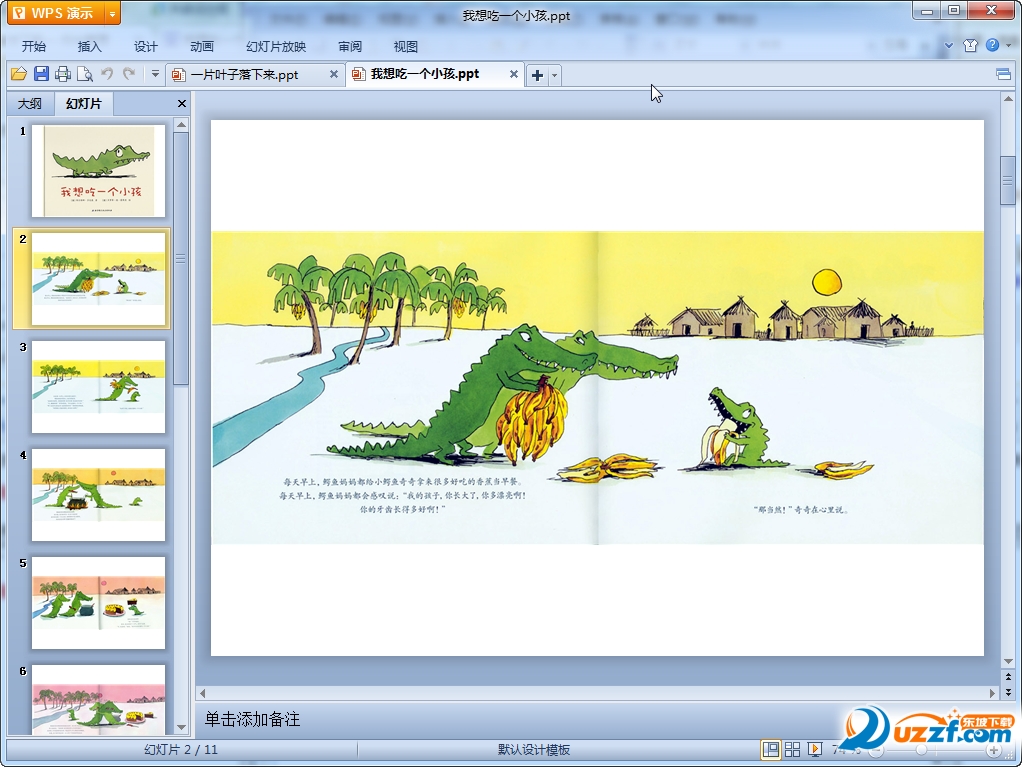Click main editor scroll down arrow
This screenshot has width=1022, height=767.
pyautogui.click(x=1008, y=662)
